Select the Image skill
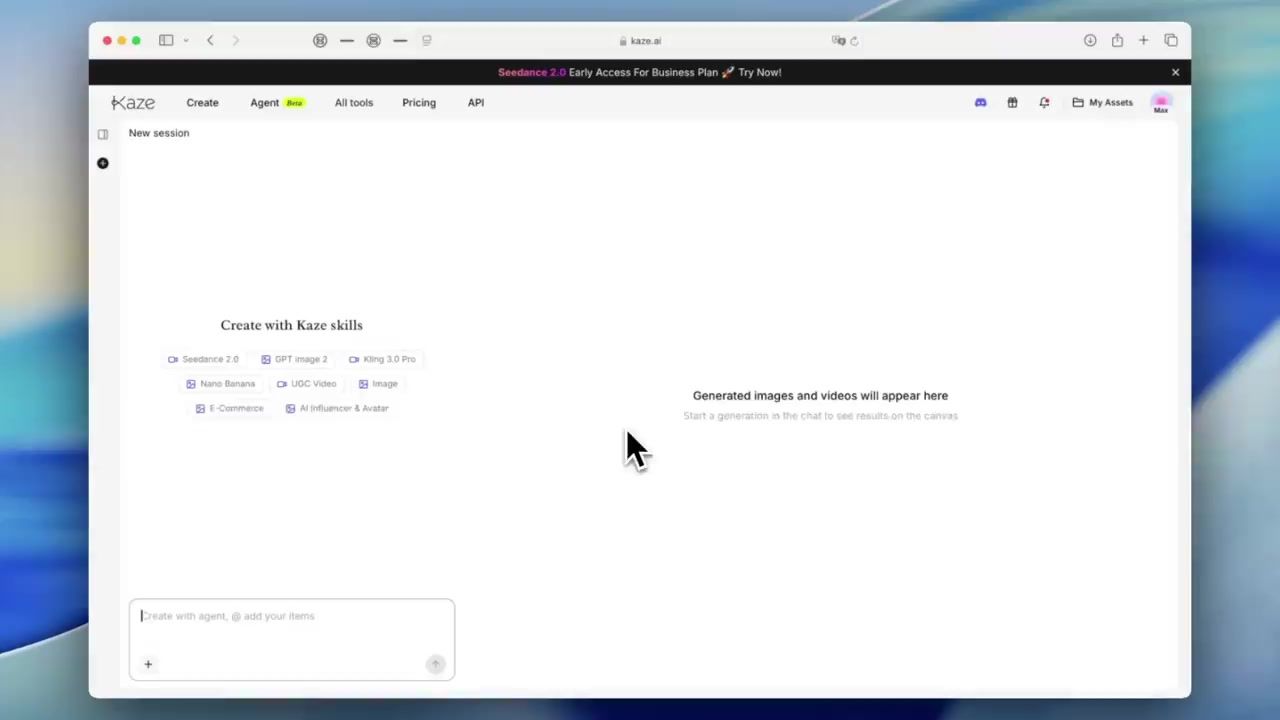This screenshot has height=720, width=1280. pyautogui.click(x=378, y=384)
